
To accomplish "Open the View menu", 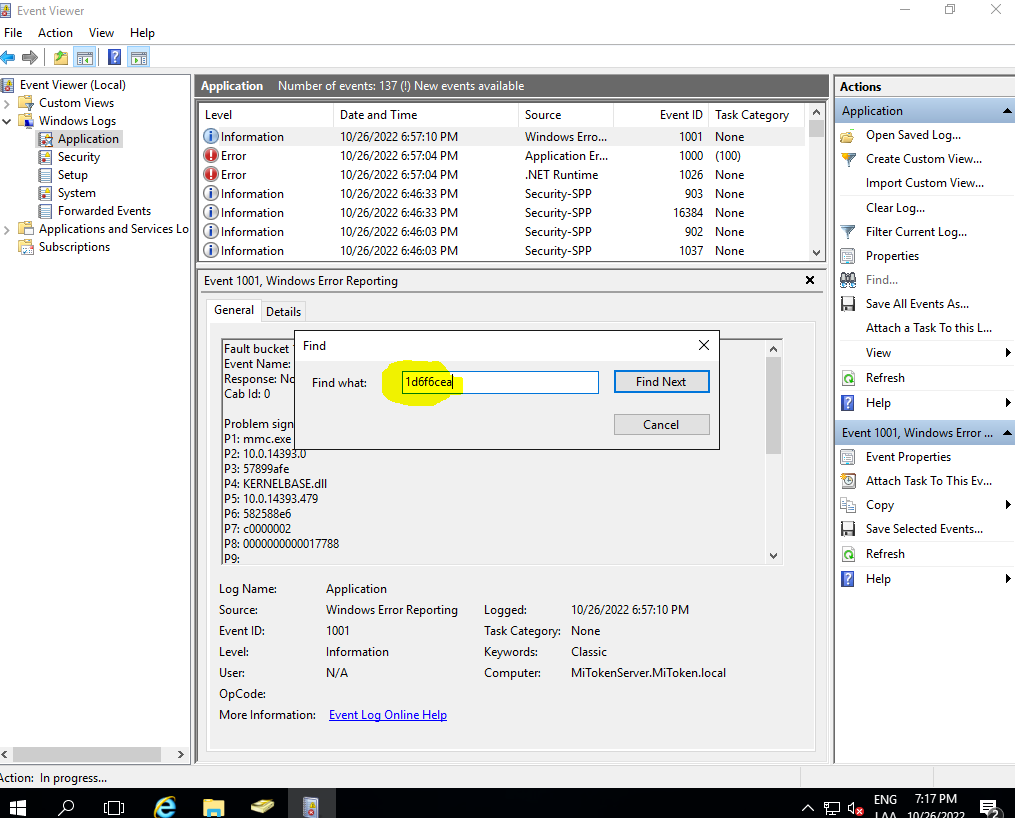I will coord(101,33).
